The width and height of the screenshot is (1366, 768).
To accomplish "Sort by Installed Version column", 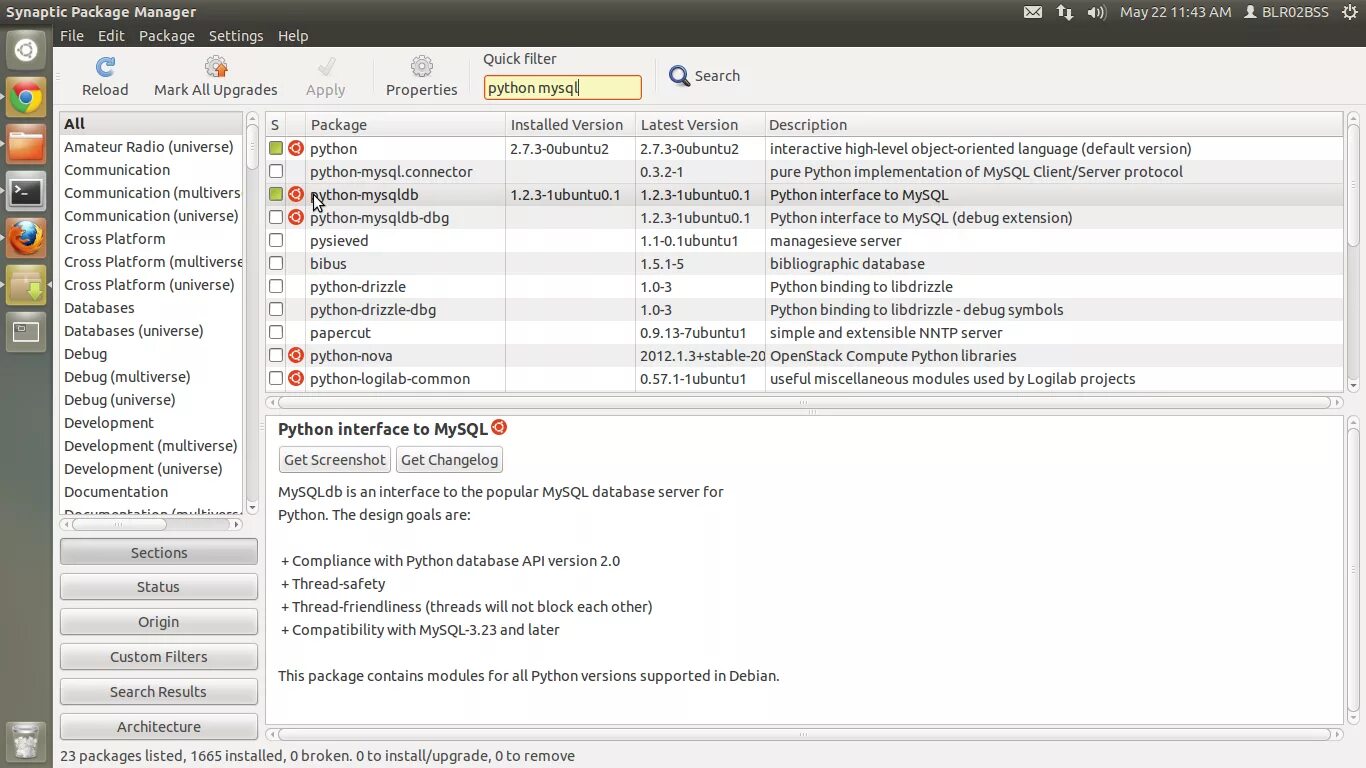I will (x=570, y=125).
